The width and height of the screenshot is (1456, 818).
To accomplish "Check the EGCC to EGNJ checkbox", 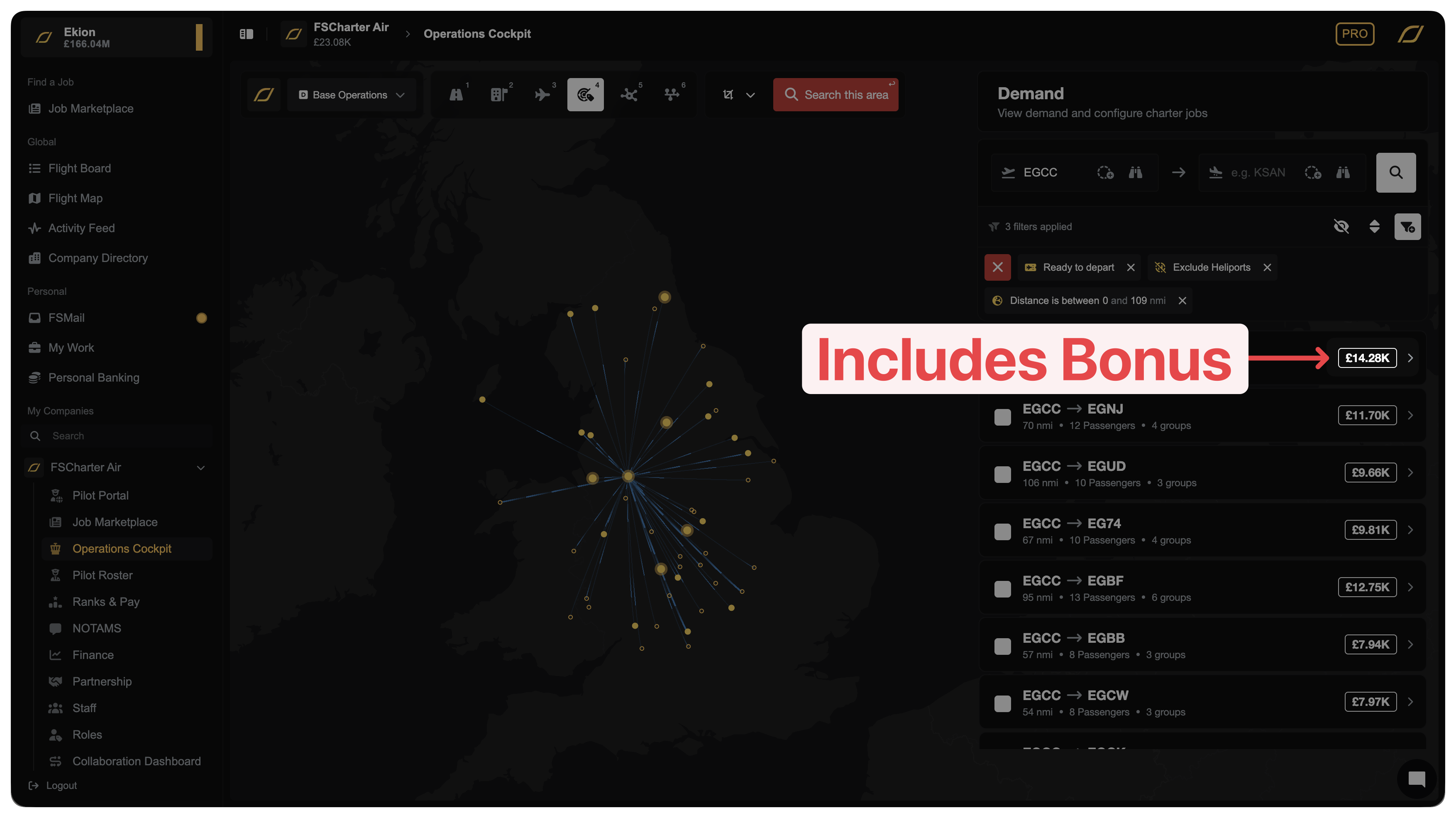I will (x=1003, y=417).
